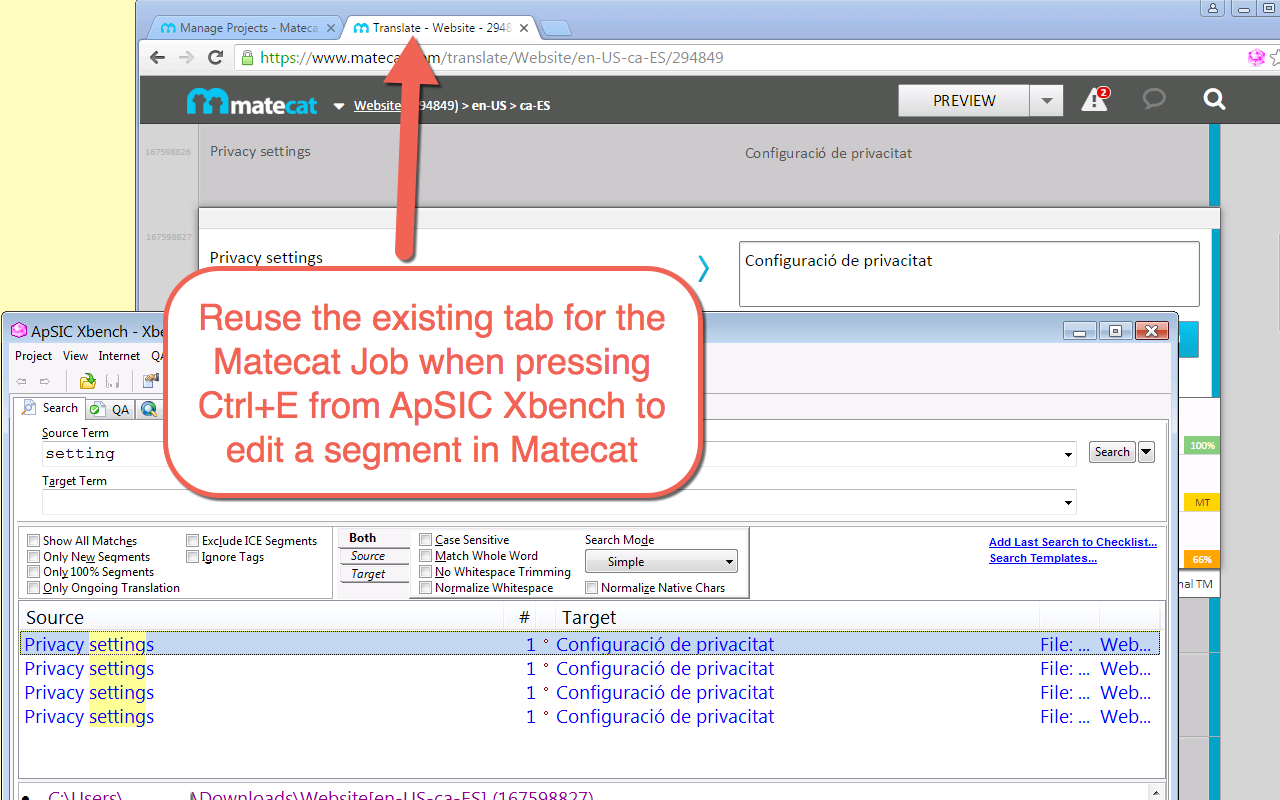Click the green padlock in the address bar
1280x800 pixels.
(x=247, y=57)
